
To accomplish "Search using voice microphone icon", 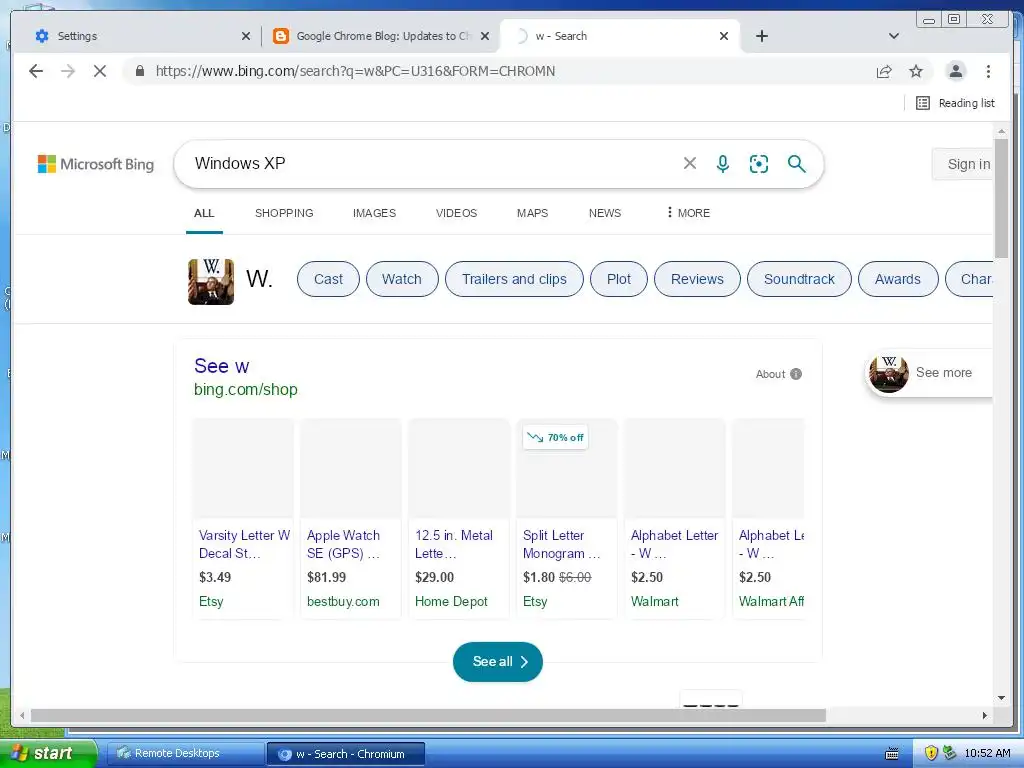I will coord(722,163).
